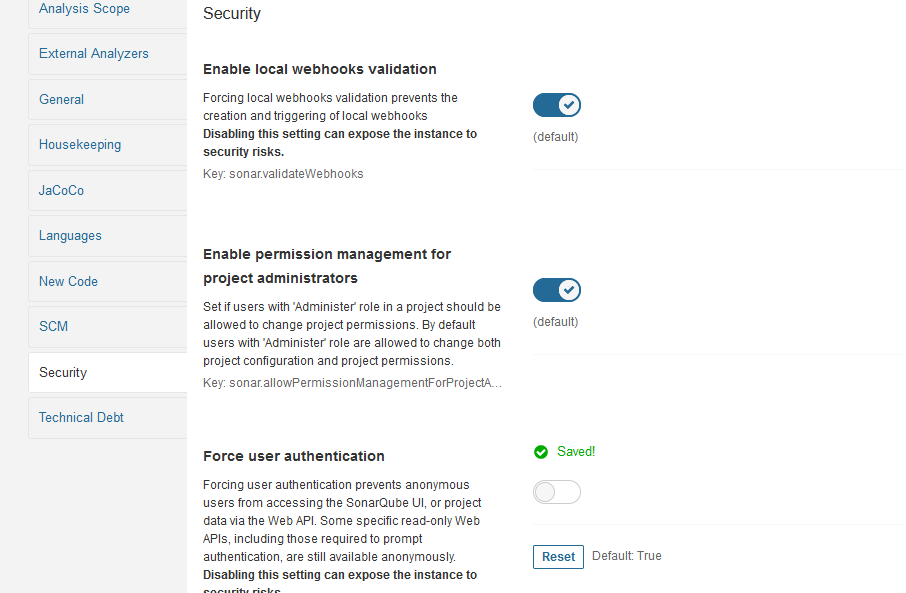
Task: Select the Security category tab
Action: pos(63,373)
